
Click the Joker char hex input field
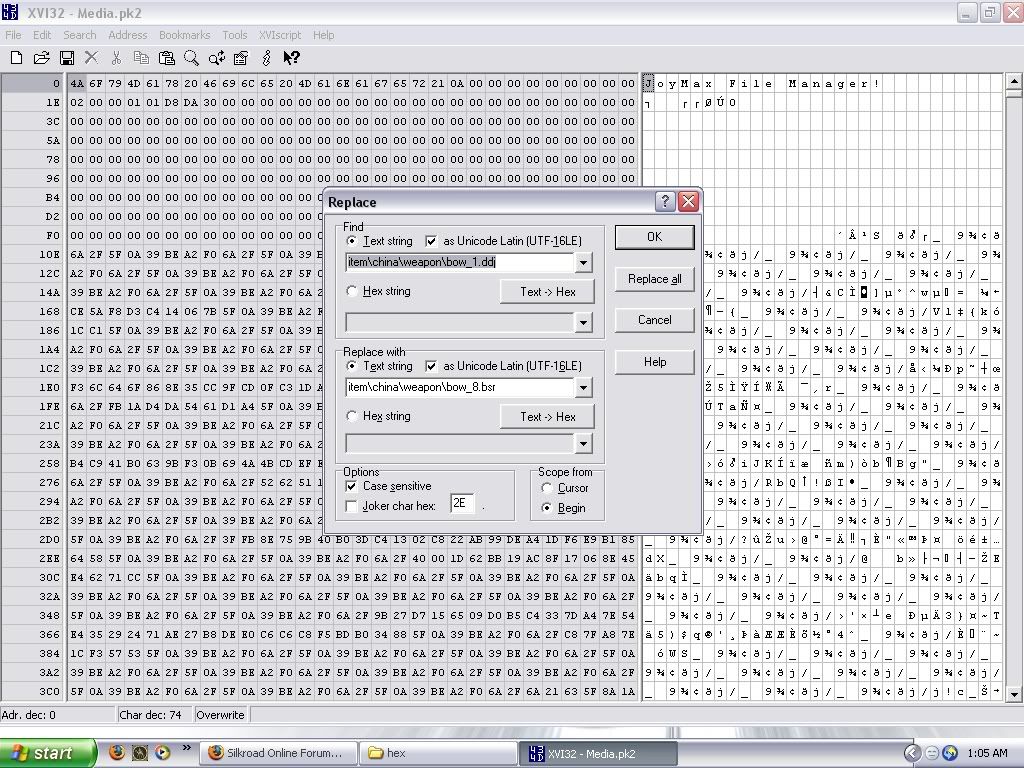pos(462,504)
